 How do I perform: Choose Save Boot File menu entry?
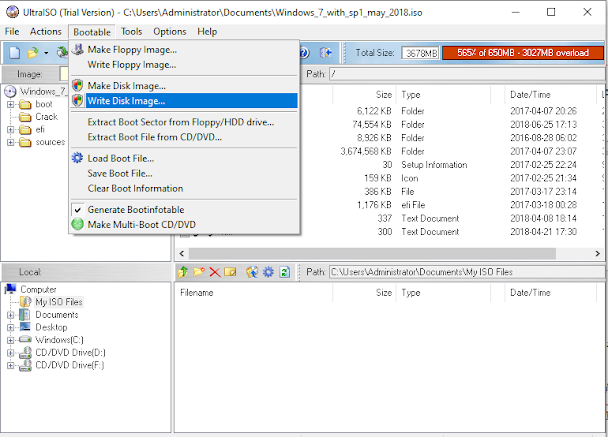[184, 173]
